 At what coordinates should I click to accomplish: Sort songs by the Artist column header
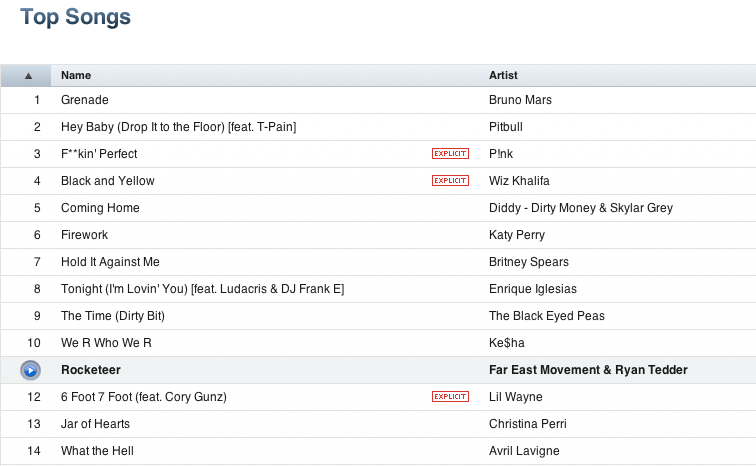[503, 75]
